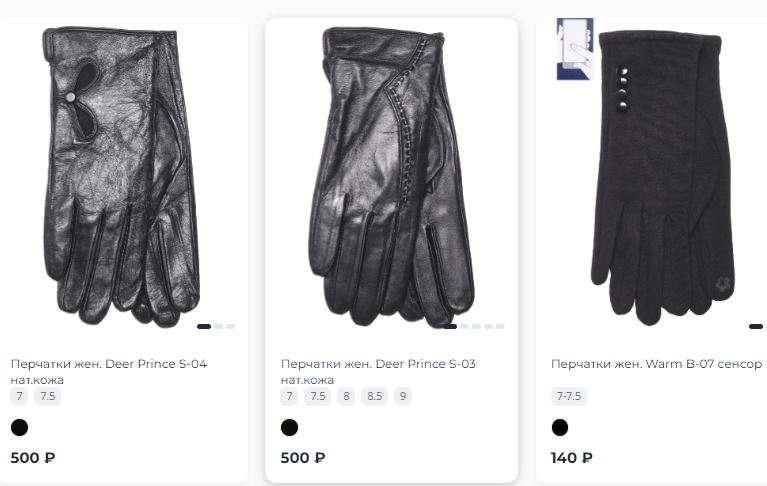The height and width of the screenshot is (486, 767).
Task: Select size 7.5 for Deer Prince S-04
Action: click(47, 396)
